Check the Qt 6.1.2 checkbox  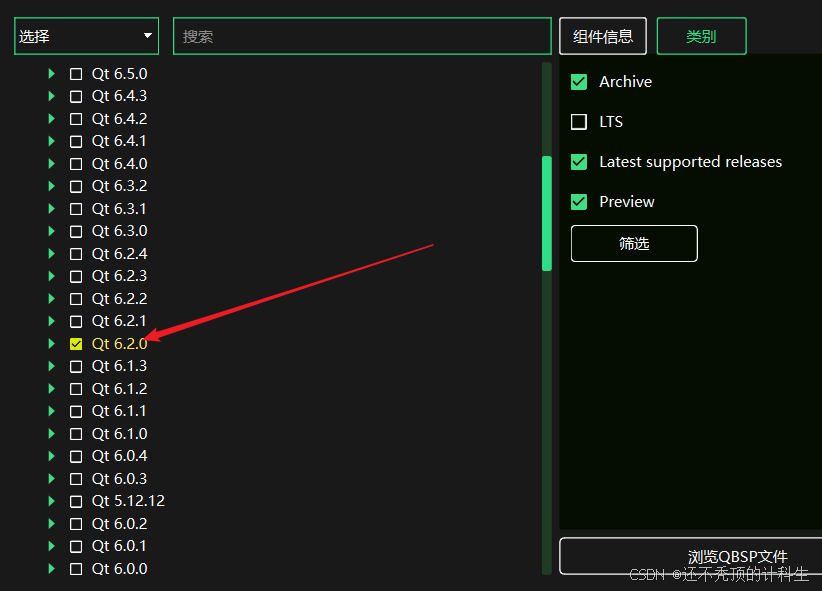(76, 389)
